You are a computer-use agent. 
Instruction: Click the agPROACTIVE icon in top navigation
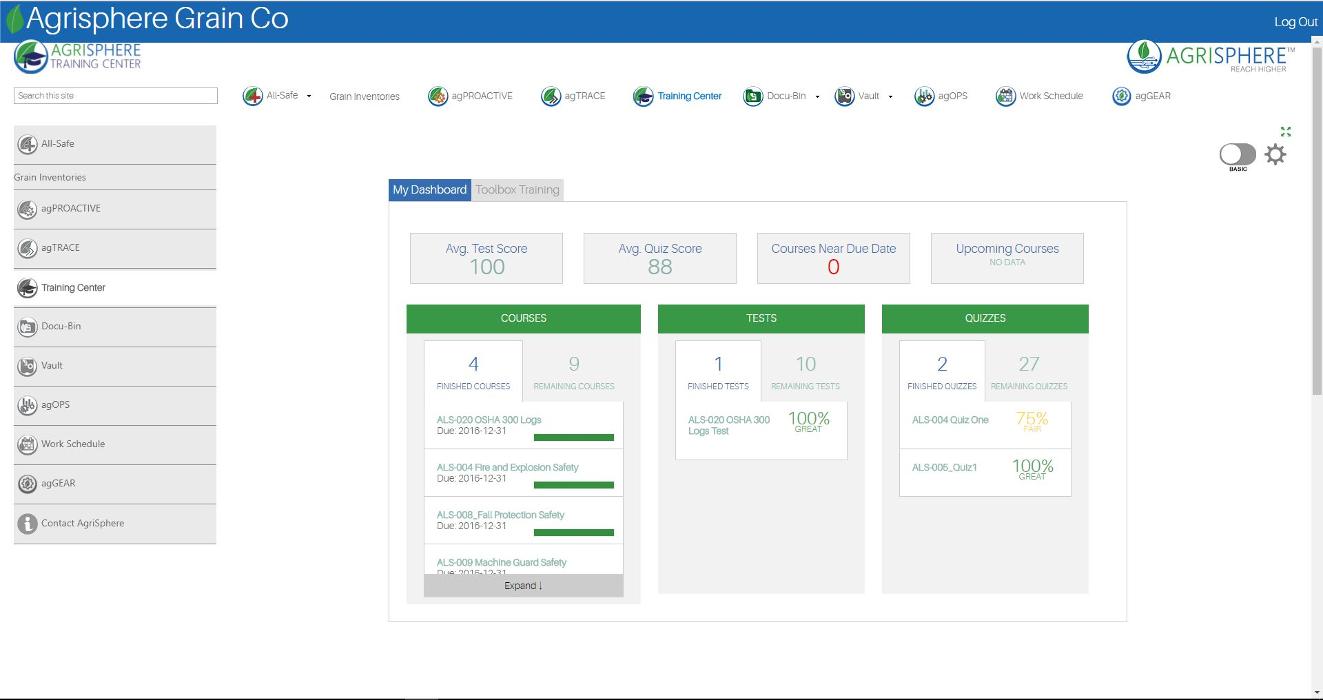(438, 96)
